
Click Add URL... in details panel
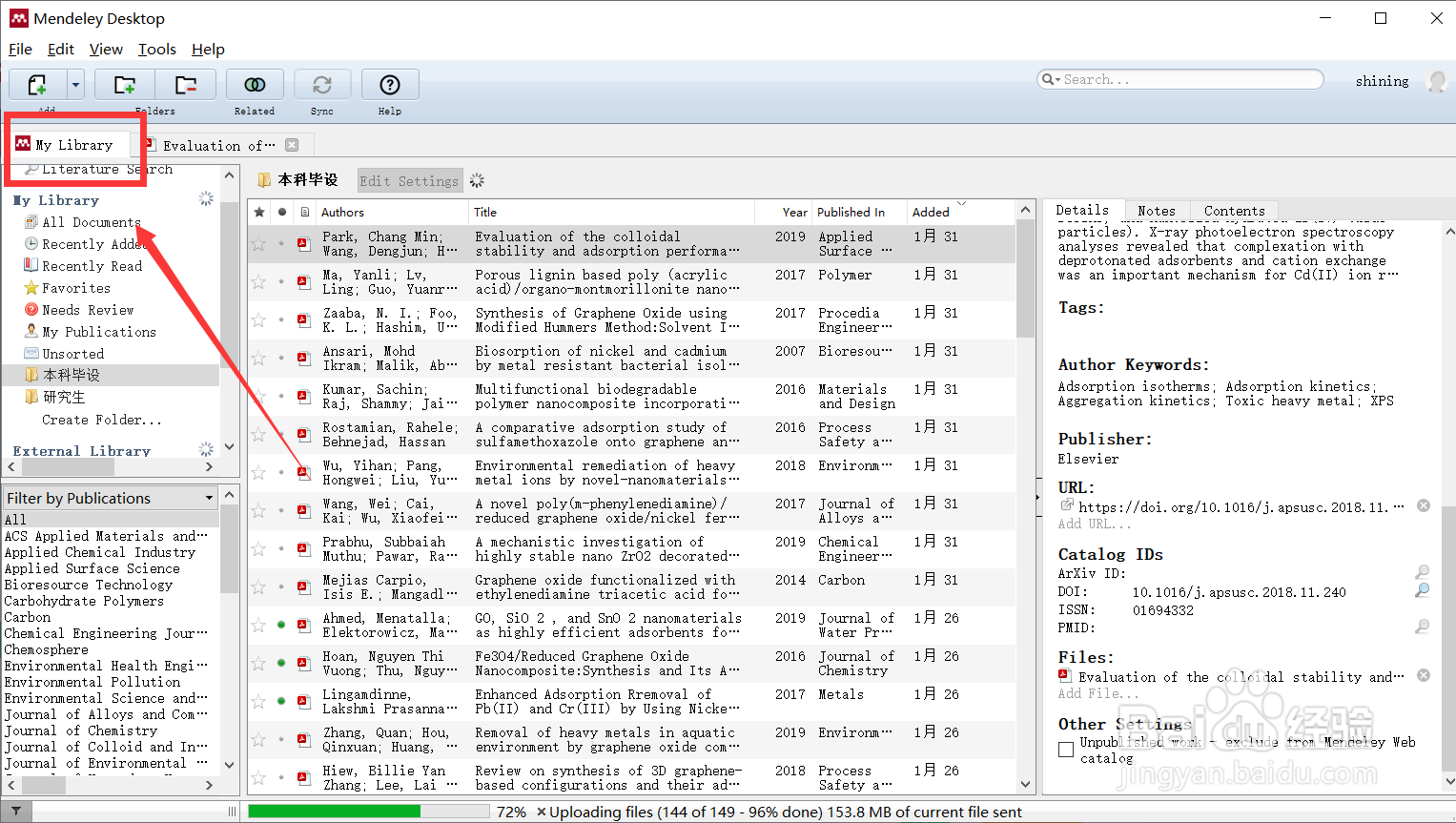tap(1095, 524)
